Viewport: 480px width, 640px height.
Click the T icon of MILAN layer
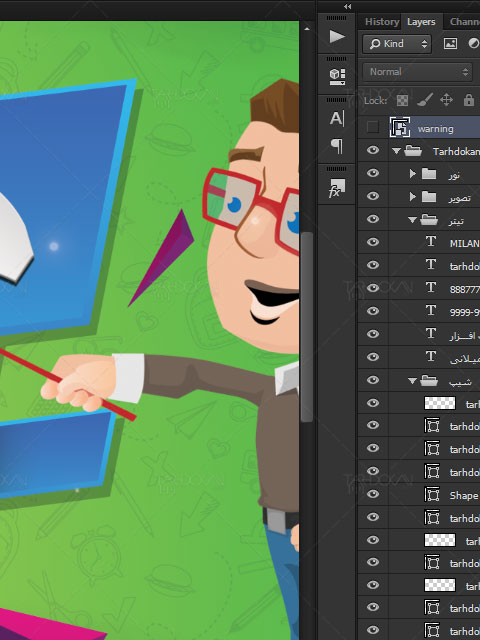431,242
